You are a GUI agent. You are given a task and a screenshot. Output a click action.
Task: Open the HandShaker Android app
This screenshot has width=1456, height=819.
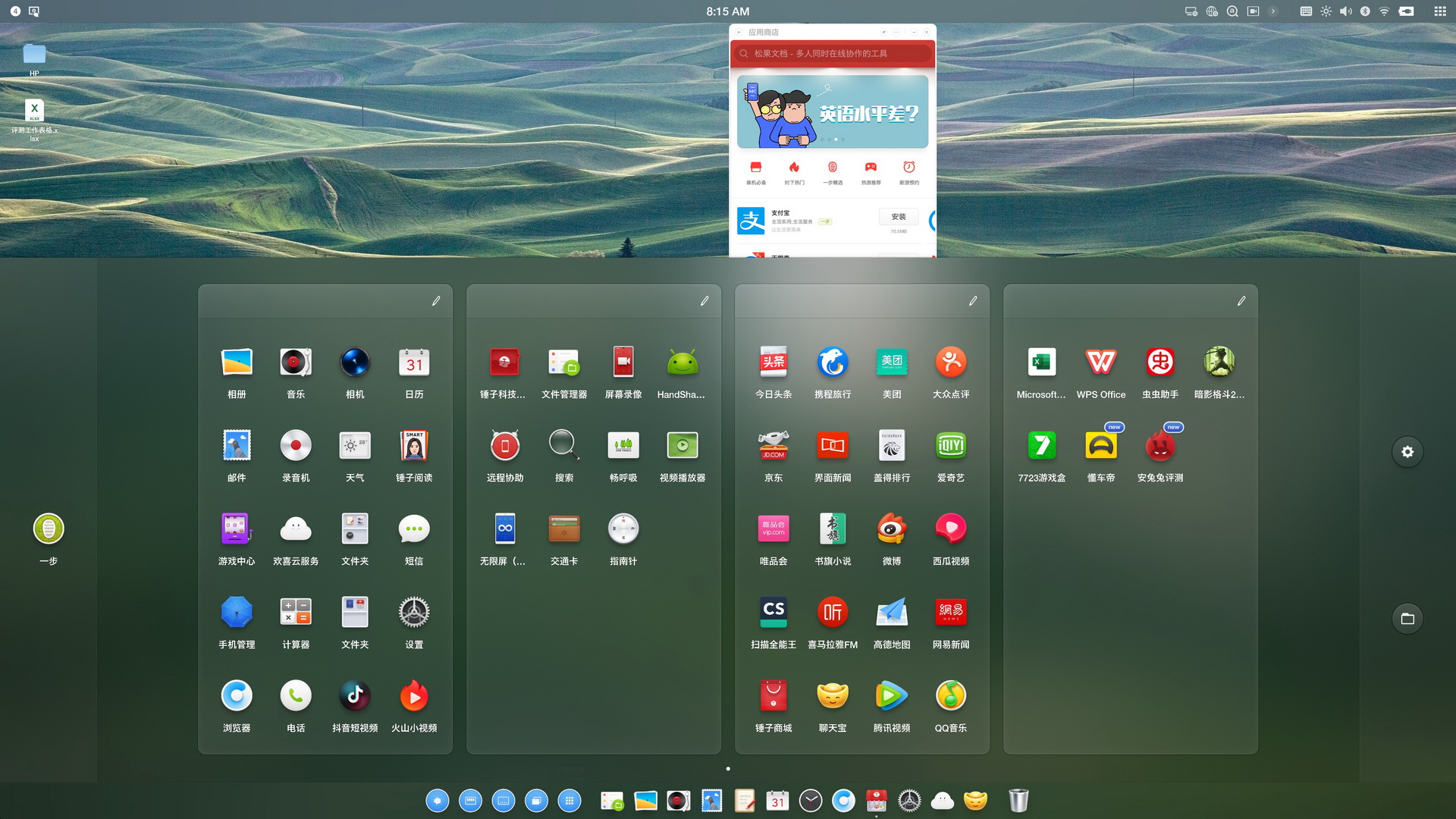[682, 362]
